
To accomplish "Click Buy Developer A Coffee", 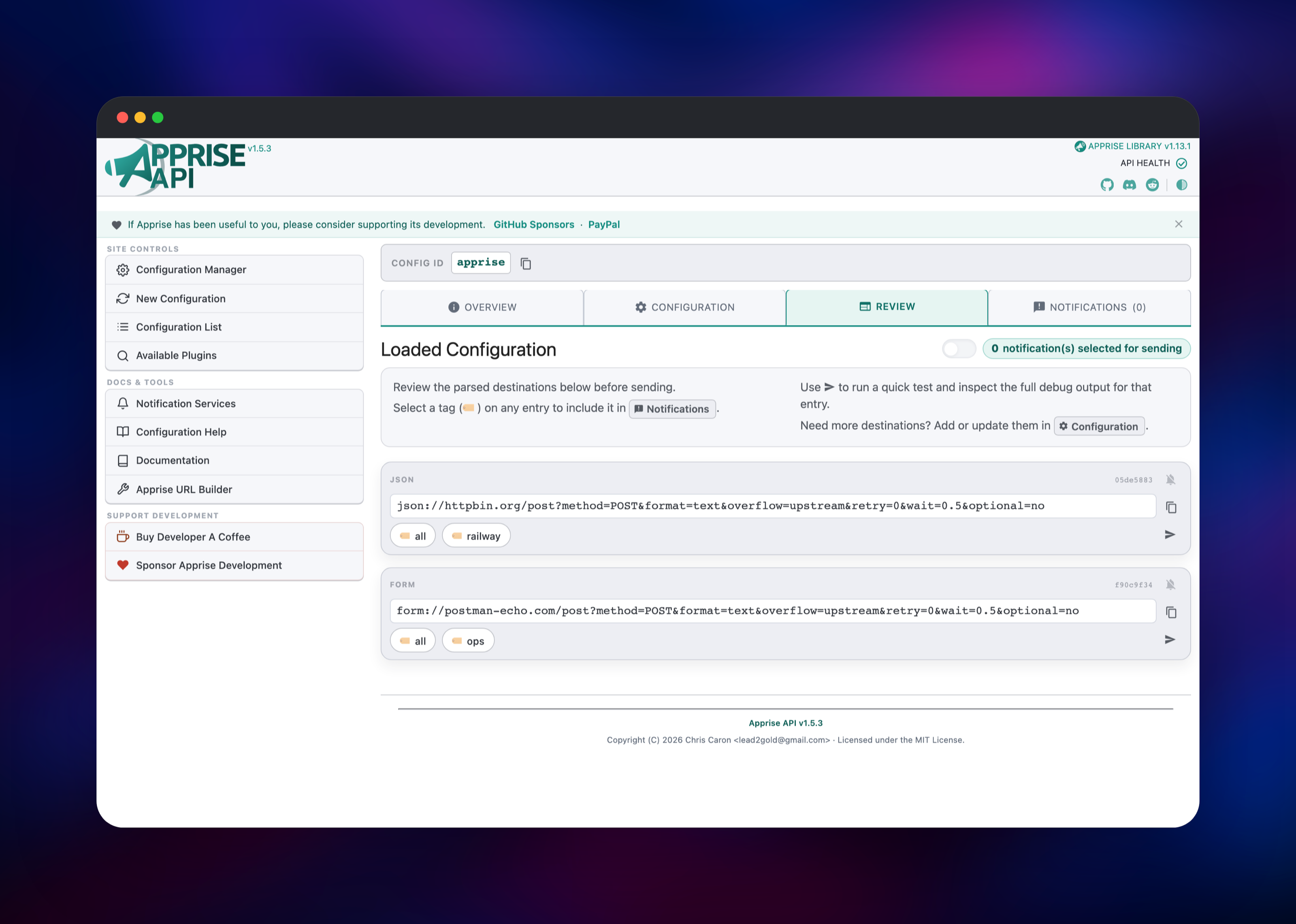I will (234, 537).
